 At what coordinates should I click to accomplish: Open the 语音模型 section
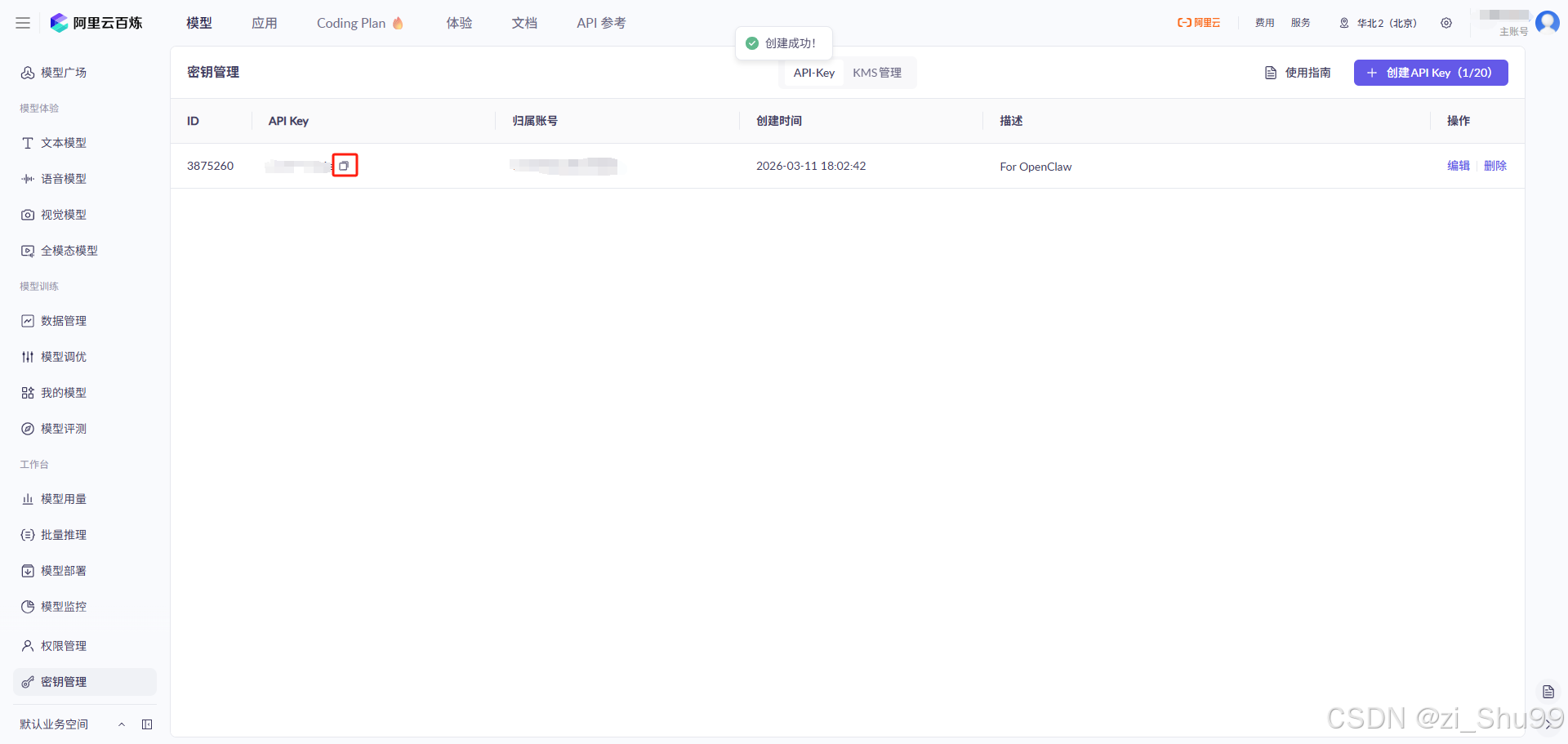tap(62, 178)
